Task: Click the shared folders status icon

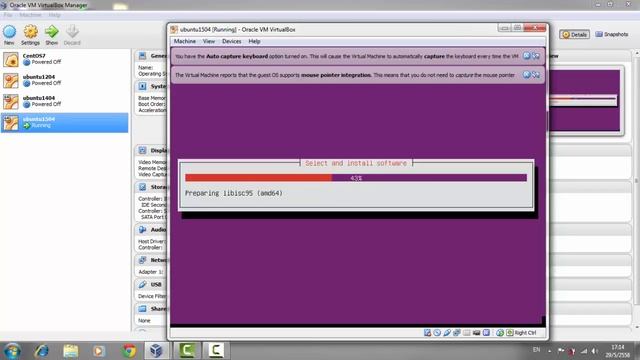Action: point(467,333)
